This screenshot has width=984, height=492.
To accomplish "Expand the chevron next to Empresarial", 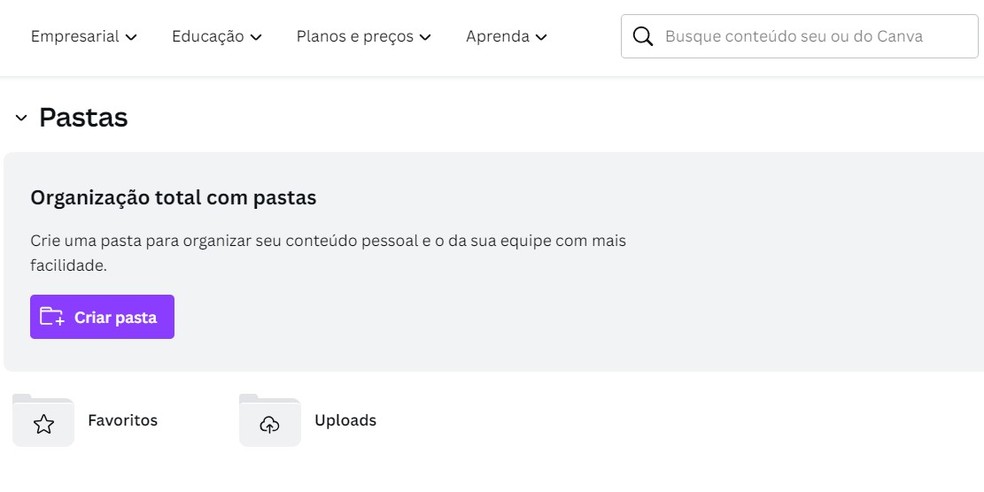I will coord(131,37).
